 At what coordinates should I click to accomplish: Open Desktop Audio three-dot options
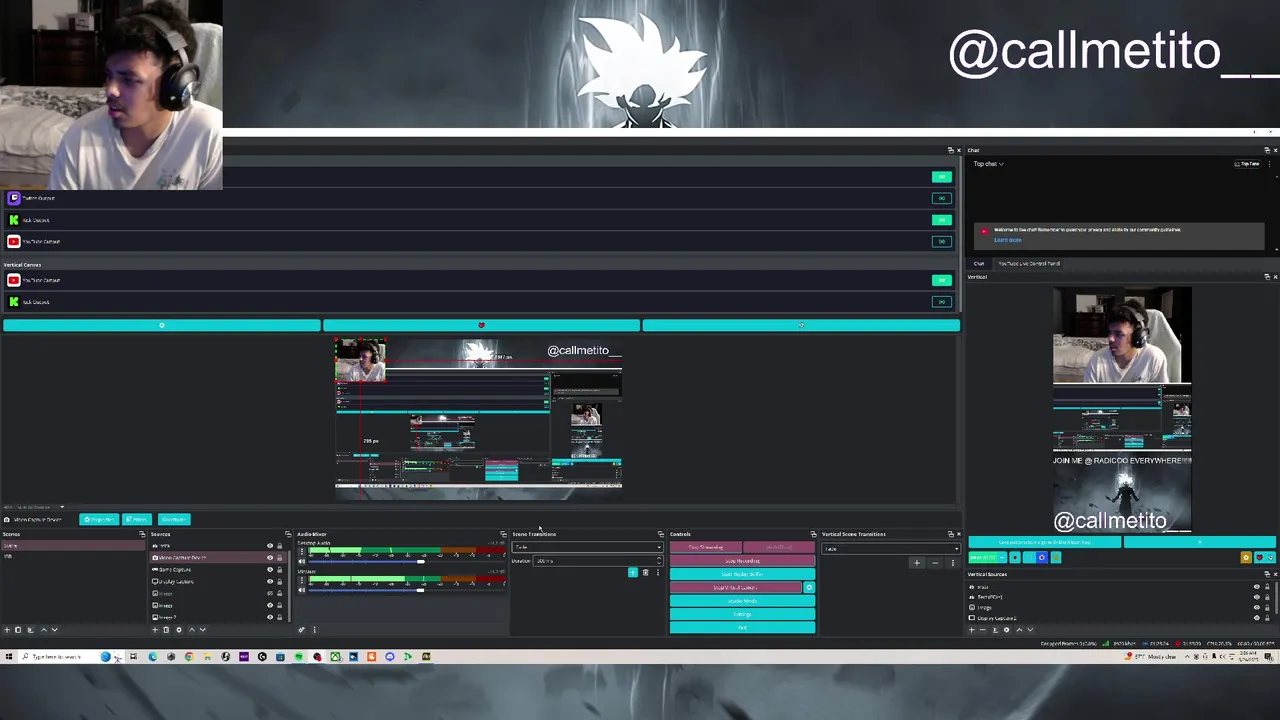301,551
